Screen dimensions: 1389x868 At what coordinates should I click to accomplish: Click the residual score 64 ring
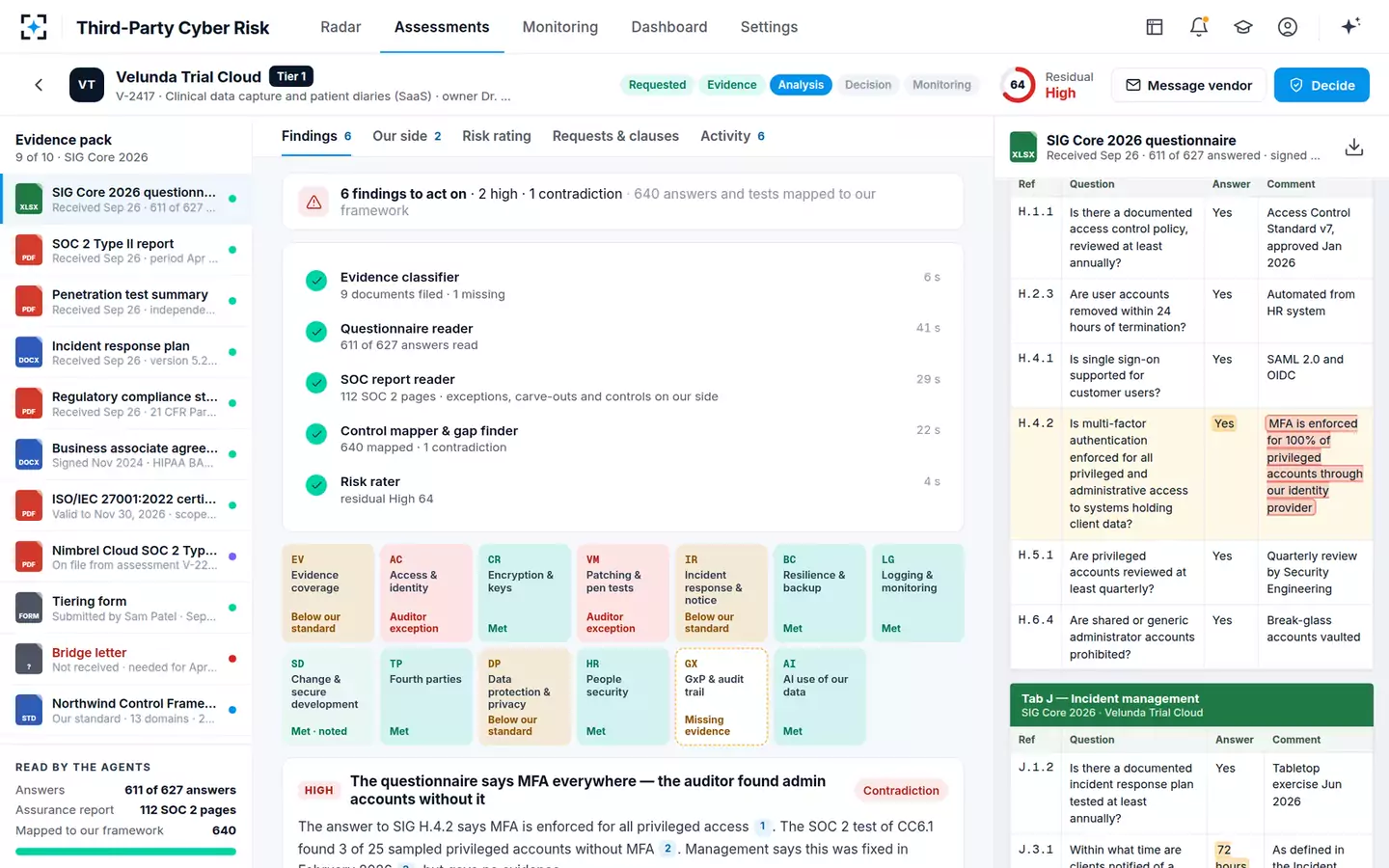point(1018,85)
